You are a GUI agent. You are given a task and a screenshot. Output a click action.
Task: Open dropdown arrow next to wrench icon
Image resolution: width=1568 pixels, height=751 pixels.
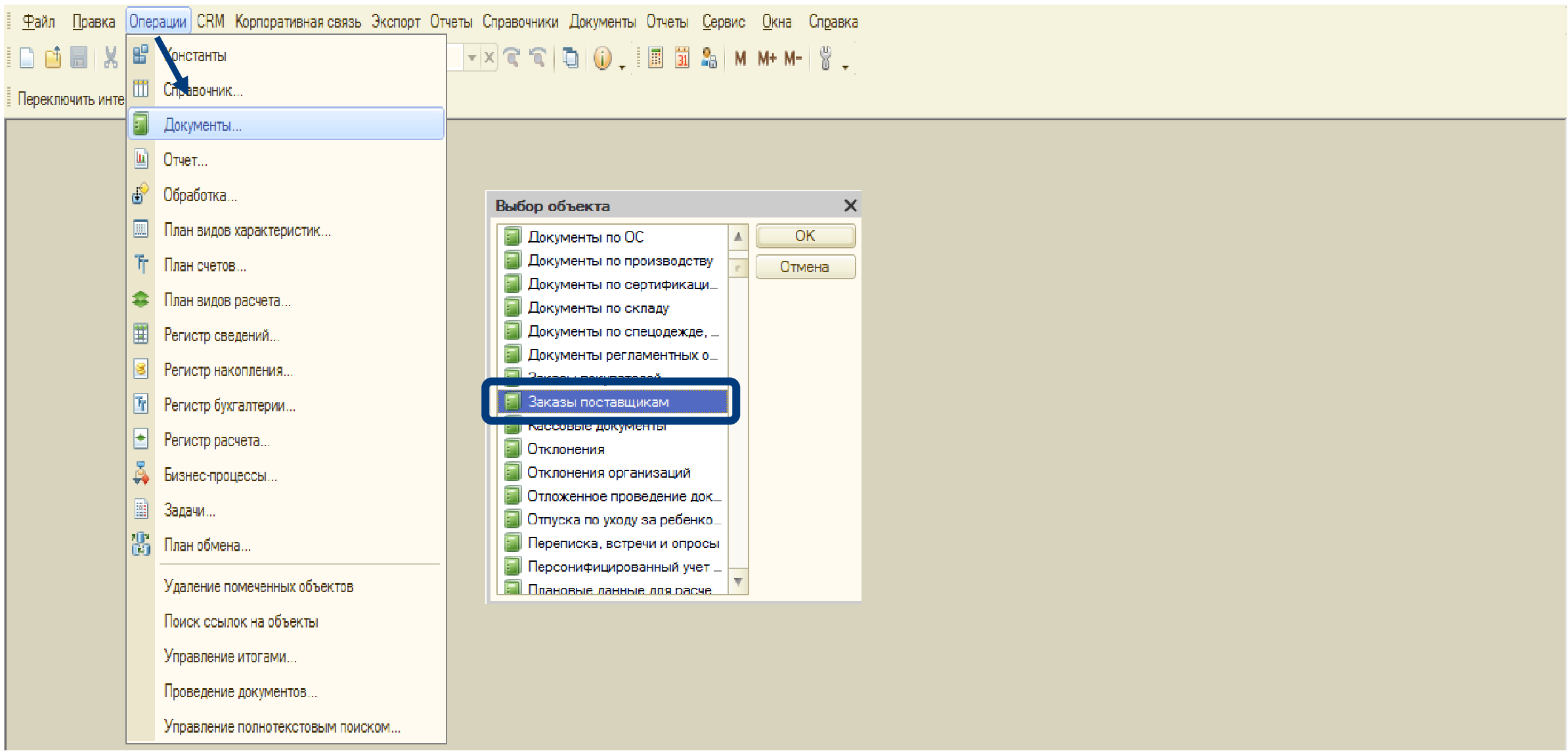coord(845,67)
